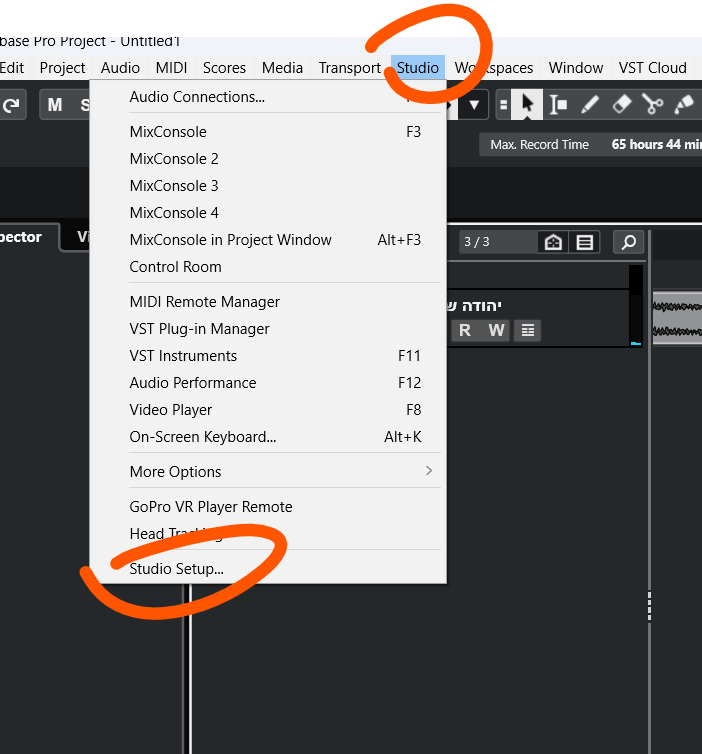Open MixConsole from the Studio menu
This screenshot has width=702, height=754.
(x=268, y=132)
